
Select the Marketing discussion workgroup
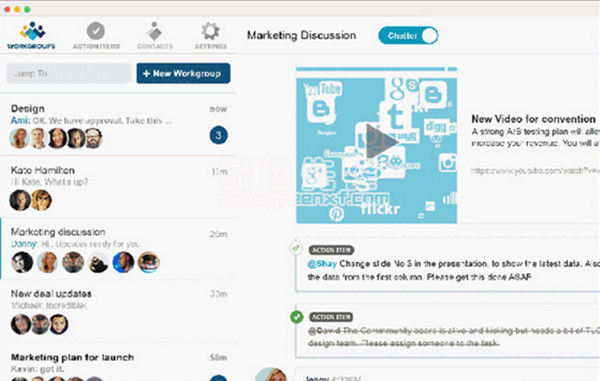click(119, 249)
